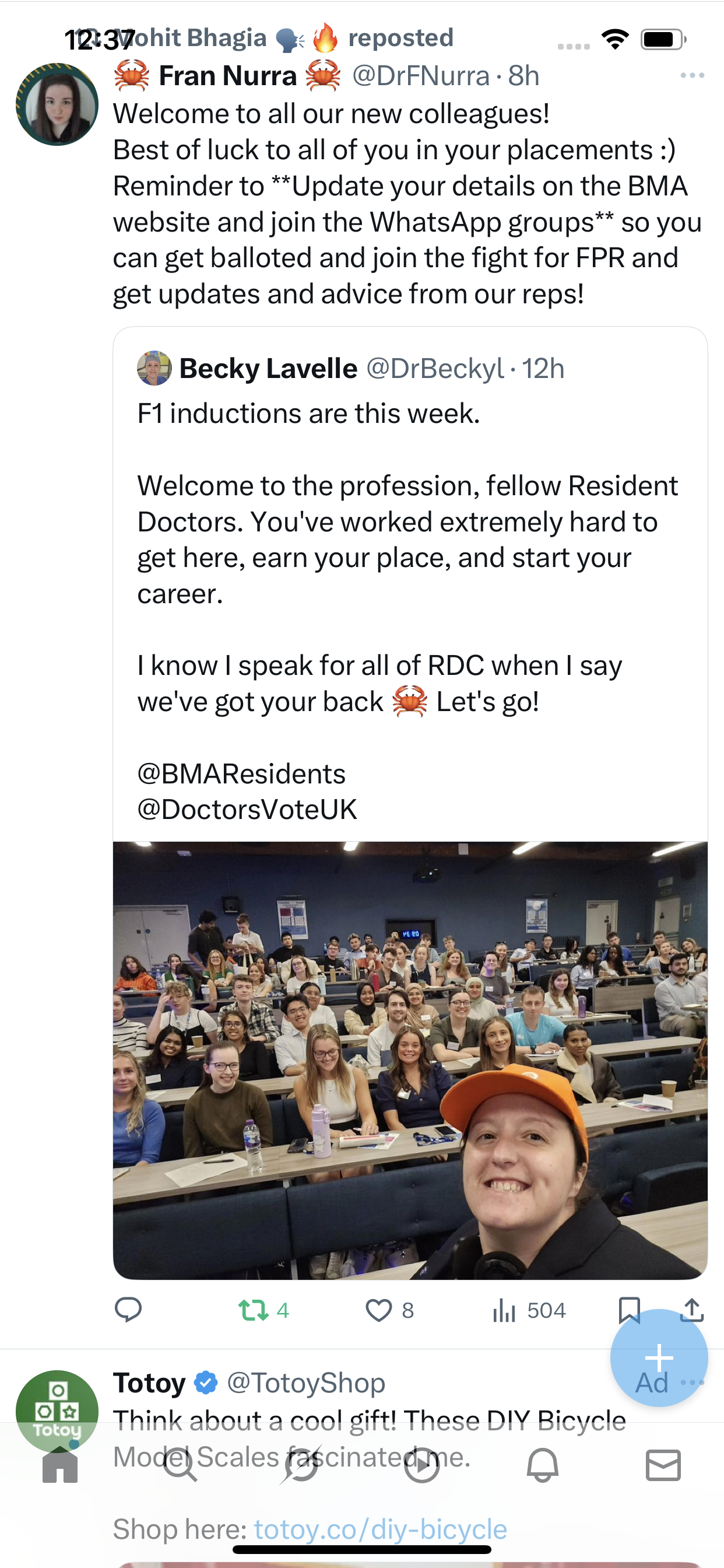The height and width of the screenshot is (1568, 724).
Task: Open the video play tab
Action: (421, 1466)
